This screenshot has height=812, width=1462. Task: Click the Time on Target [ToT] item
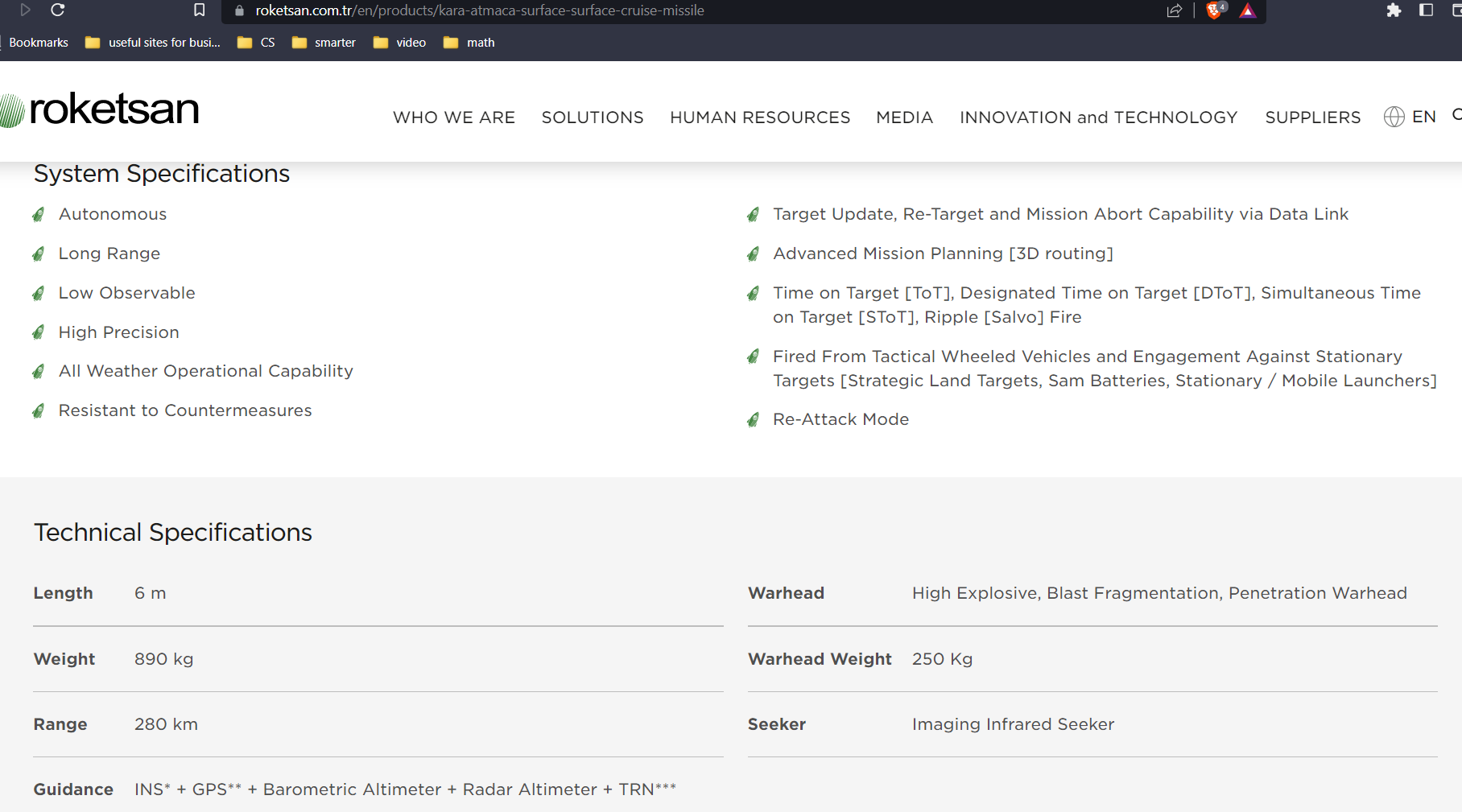click(1096, 305)
